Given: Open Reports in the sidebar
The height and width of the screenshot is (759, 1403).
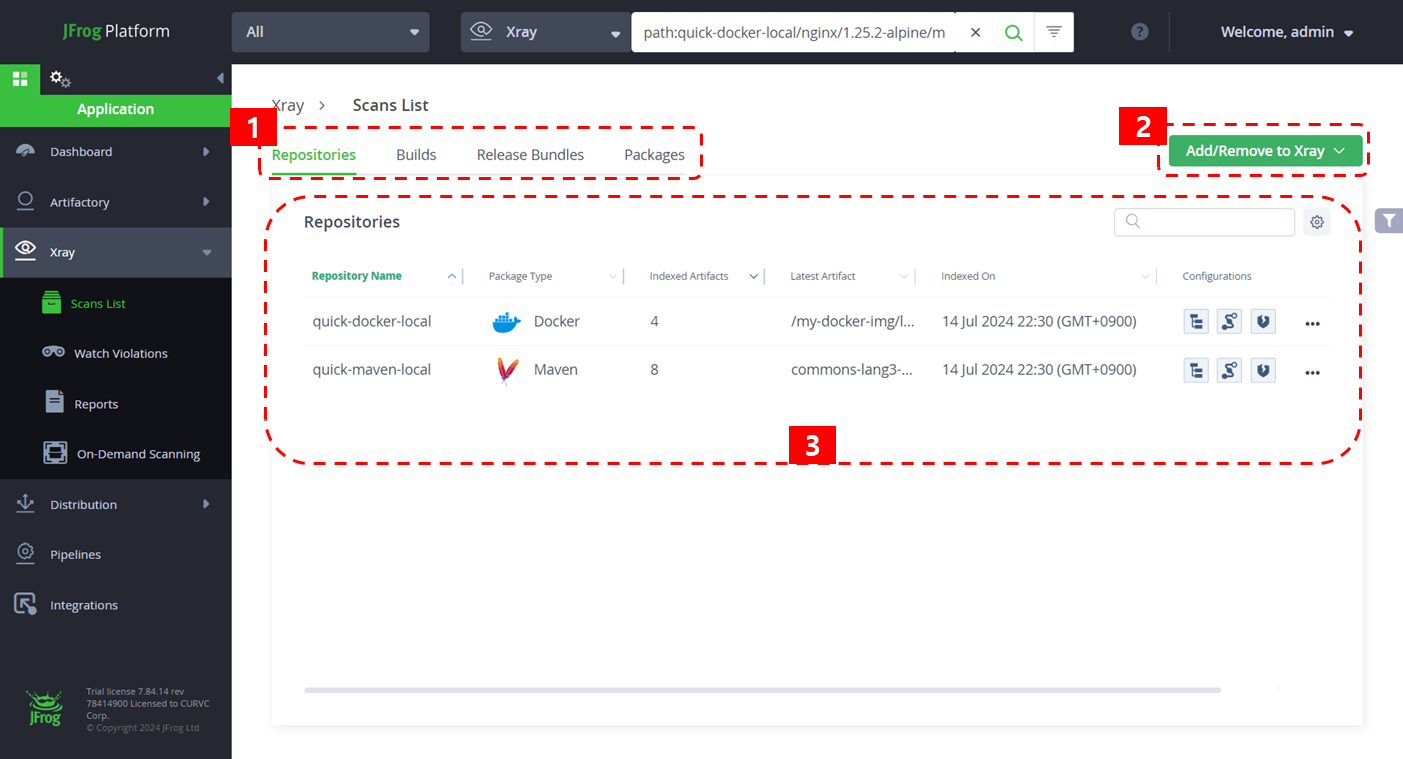Looking at the screenshot, I should (96, 404).
